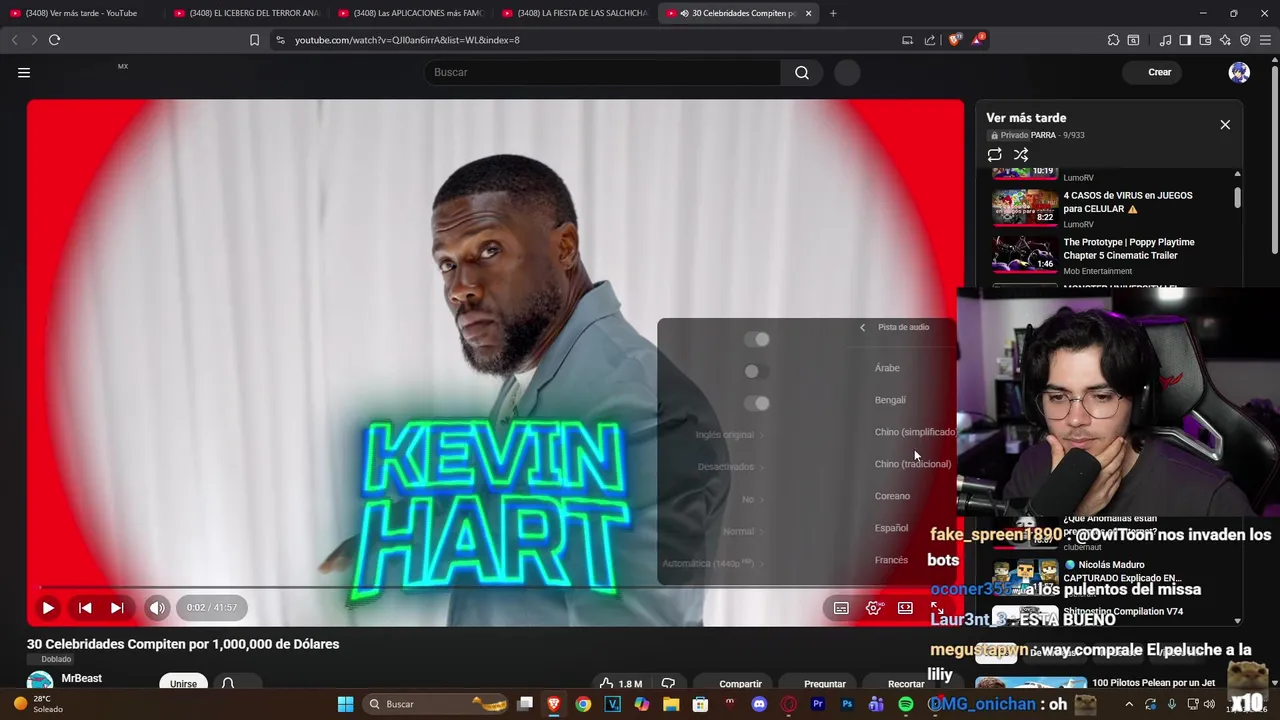Open browser extensions puzzle icon
The height and width of the screenshot is (720, 1280).
point(1113,40)
